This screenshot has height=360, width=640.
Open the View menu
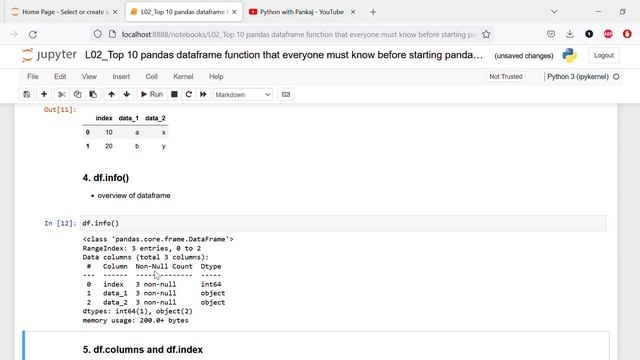[89, 77]
